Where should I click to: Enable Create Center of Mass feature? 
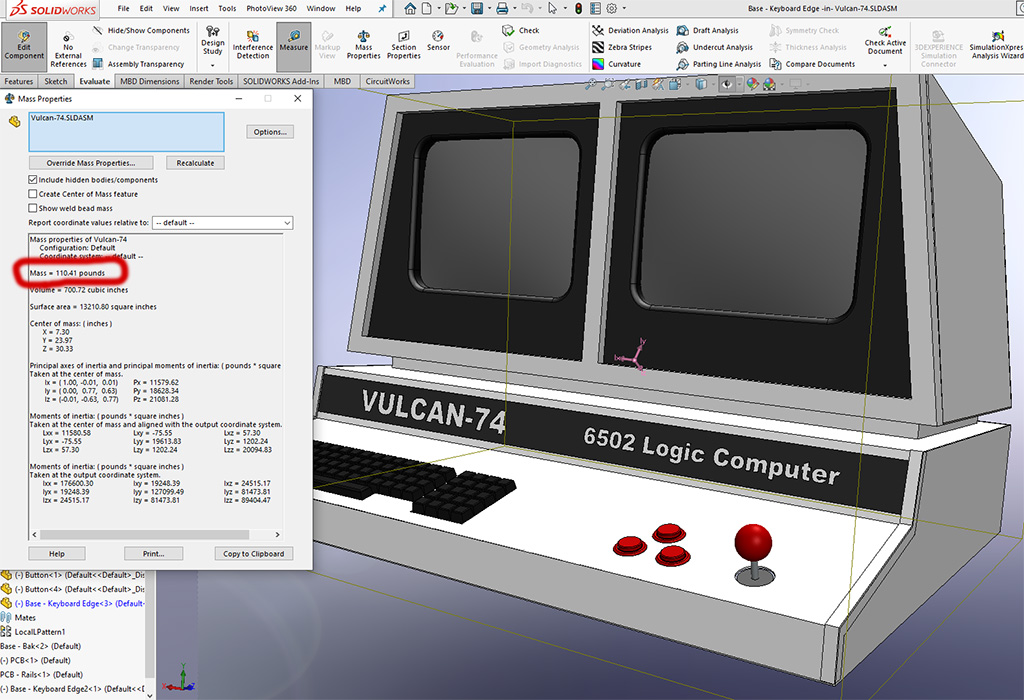click(x=33, y=194)
